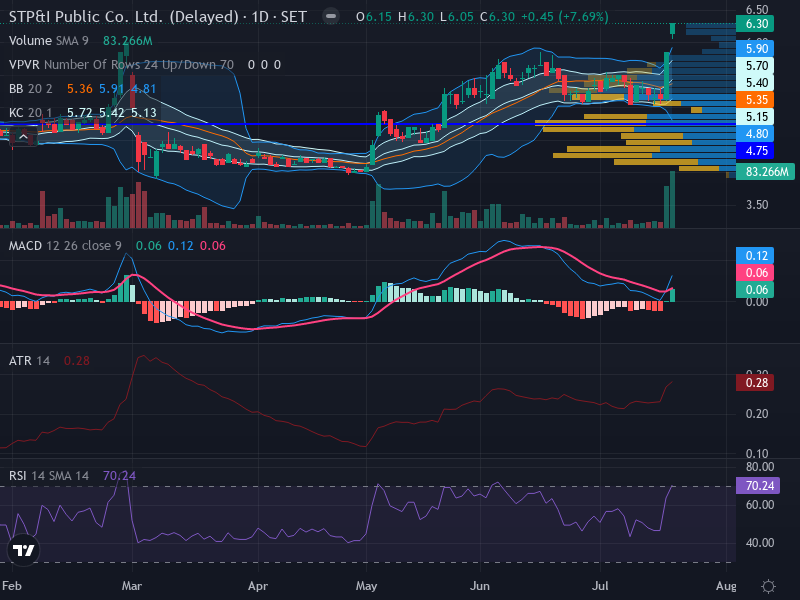Click the blue 0.12 MACD legend value
The image size is (800, 600).
coord(181,246)
